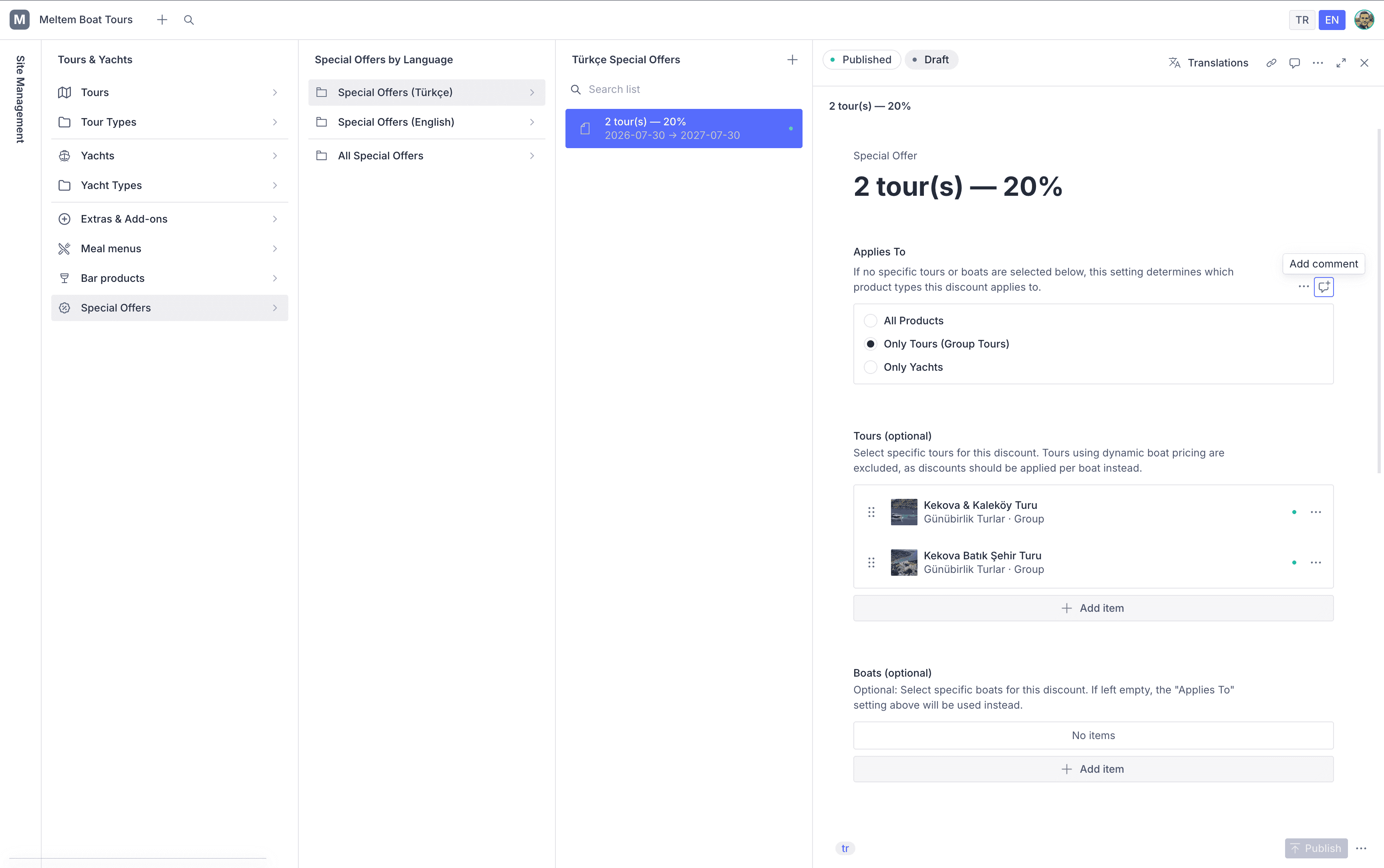Expand editor pane with the fullscreen arrows icon
This screenshot has height=868, width=1384.
pos(1341,63)
